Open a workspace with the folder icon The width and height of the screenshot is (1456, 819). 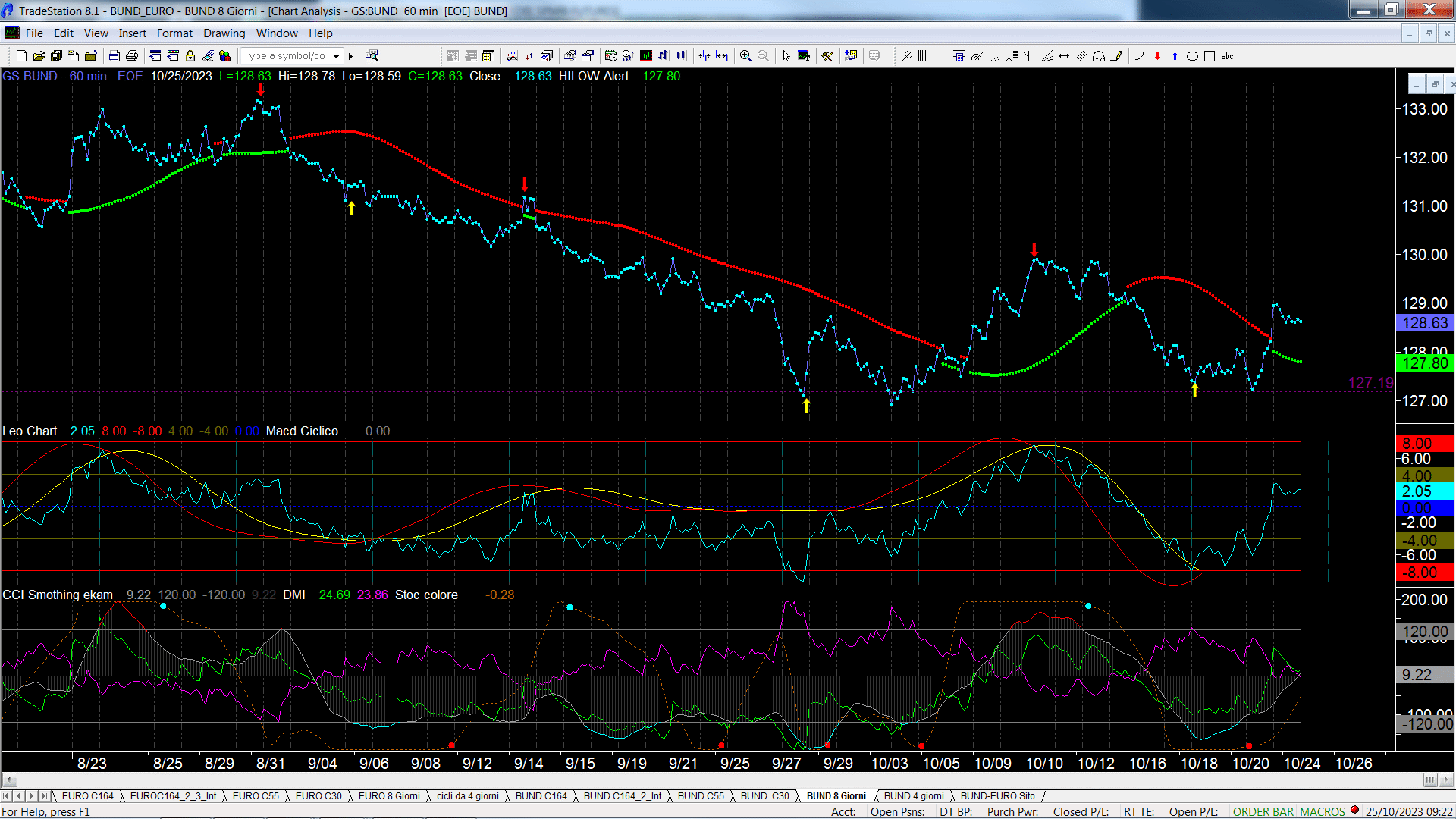point(39,56)
